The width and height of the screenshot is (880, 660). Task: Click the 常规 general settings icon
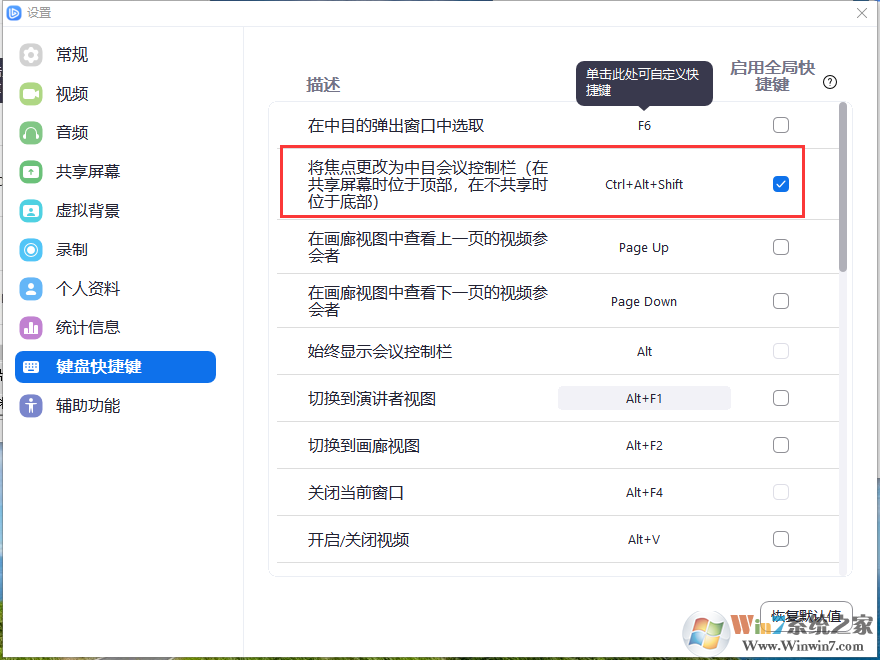coord(31,55)
